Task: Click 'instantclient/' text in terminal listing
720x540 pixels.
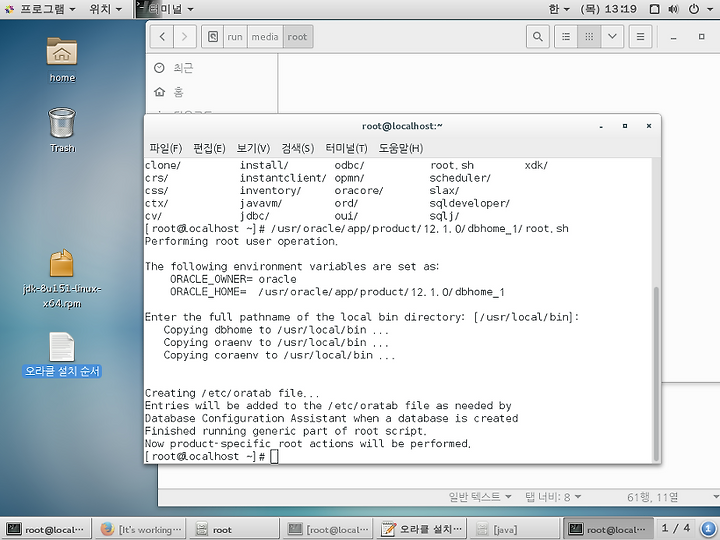Action: pyautogui.click(x=283, y=178)
